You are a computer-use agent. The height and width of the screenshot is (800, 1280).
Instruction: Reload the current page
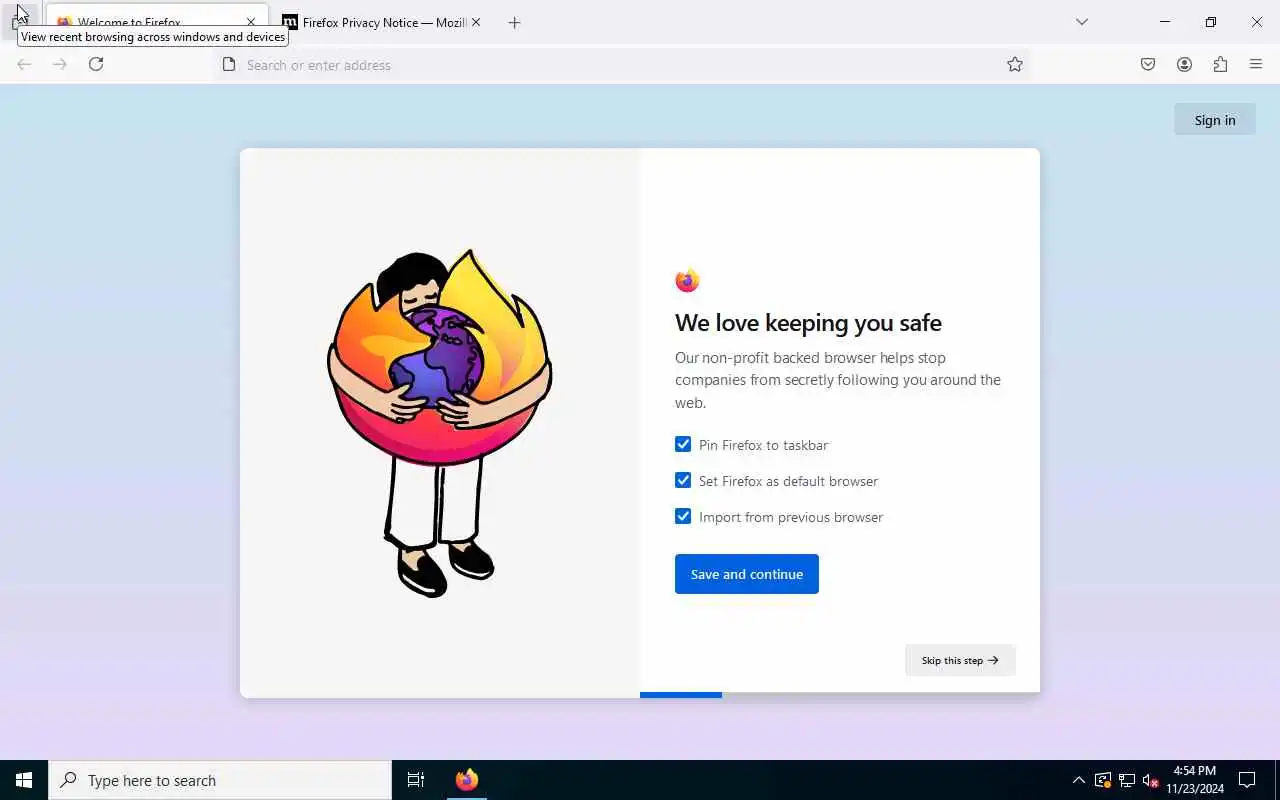pos(96,64)
